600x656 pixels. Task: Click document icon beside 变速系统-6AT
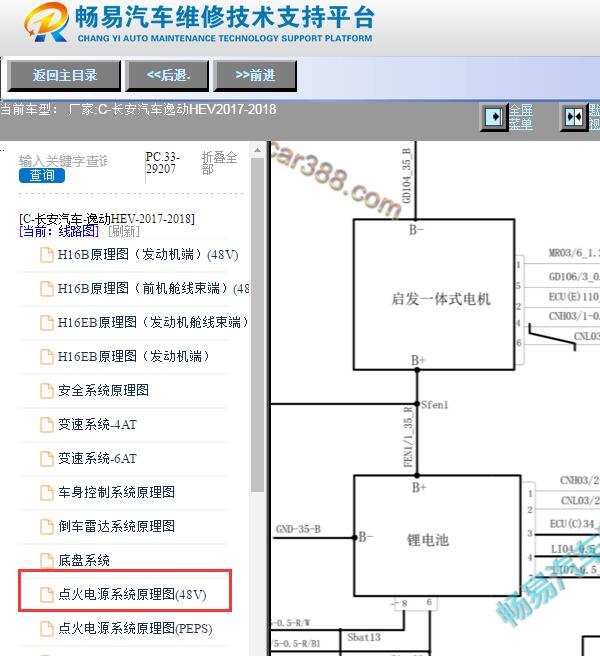point(47,459)
